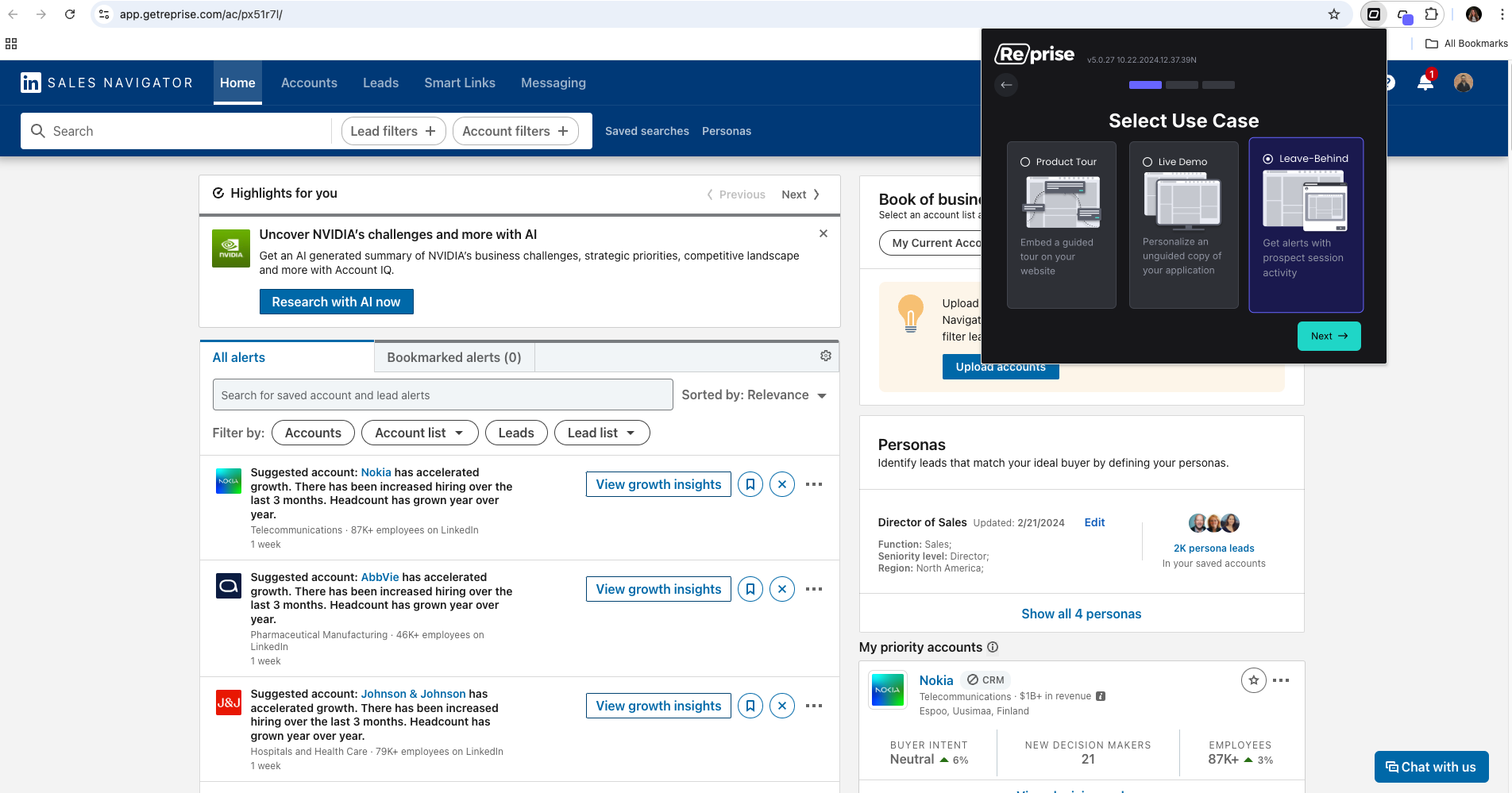
Task: Open the Lead list filter dropdown
Action: 601,433
